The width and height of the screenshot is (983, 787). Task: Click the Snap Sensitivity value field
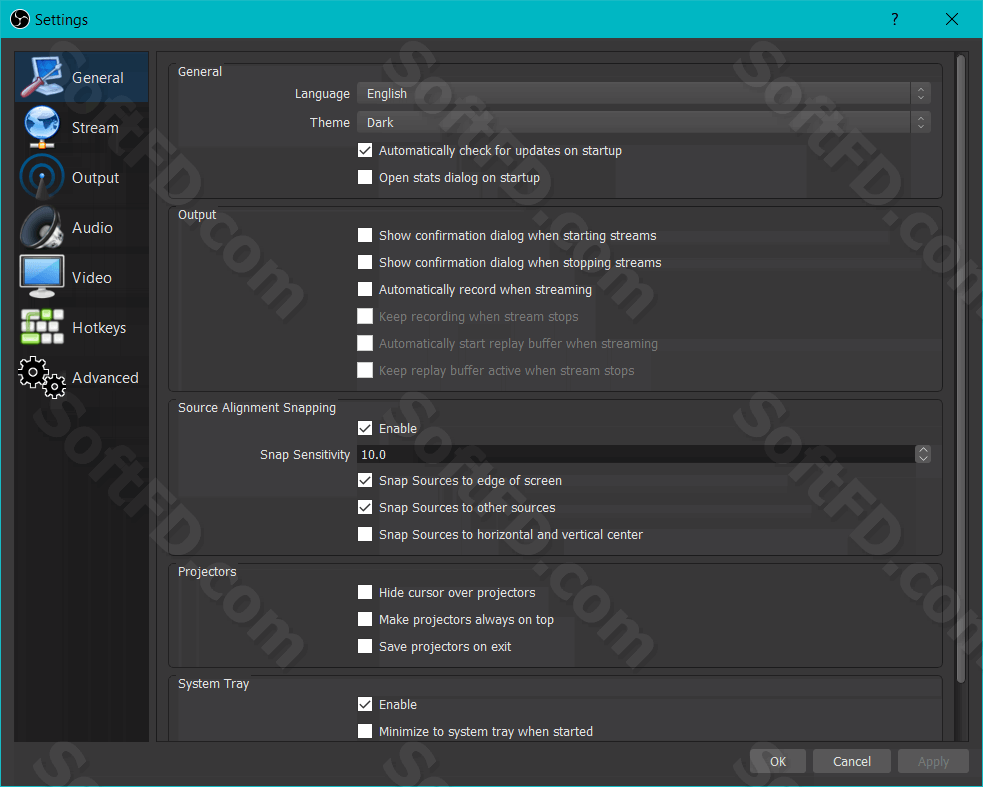636,454
